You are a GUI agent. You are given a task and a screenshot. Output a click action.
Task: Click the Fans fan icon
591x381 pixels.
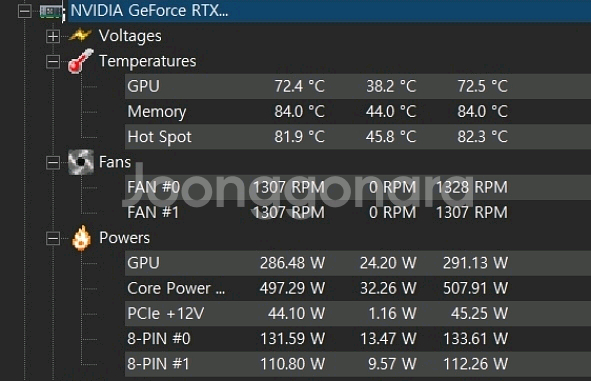tap(81, 162)
